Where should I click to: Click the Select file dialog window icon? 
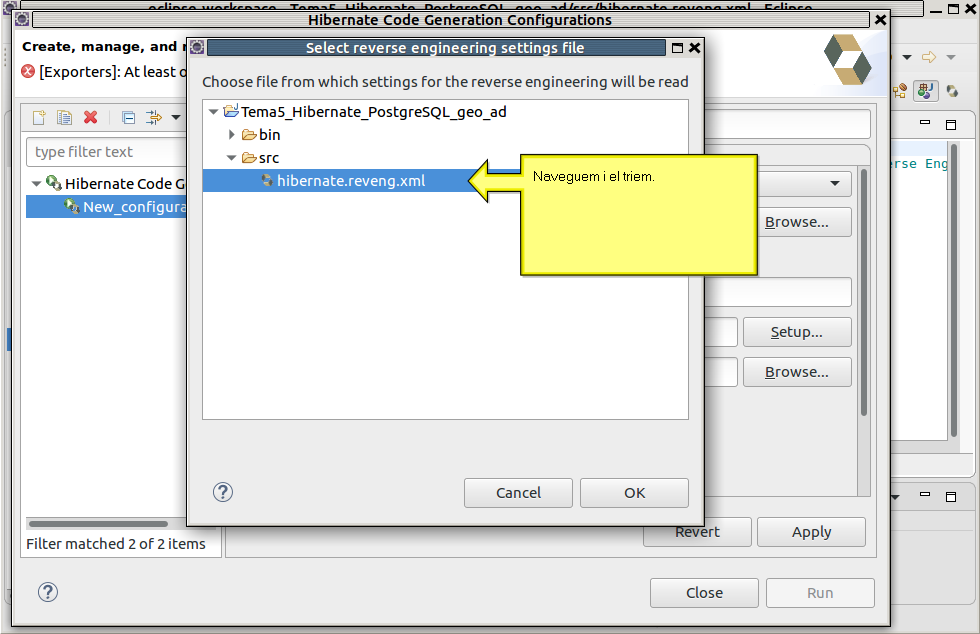coord(197,48)
